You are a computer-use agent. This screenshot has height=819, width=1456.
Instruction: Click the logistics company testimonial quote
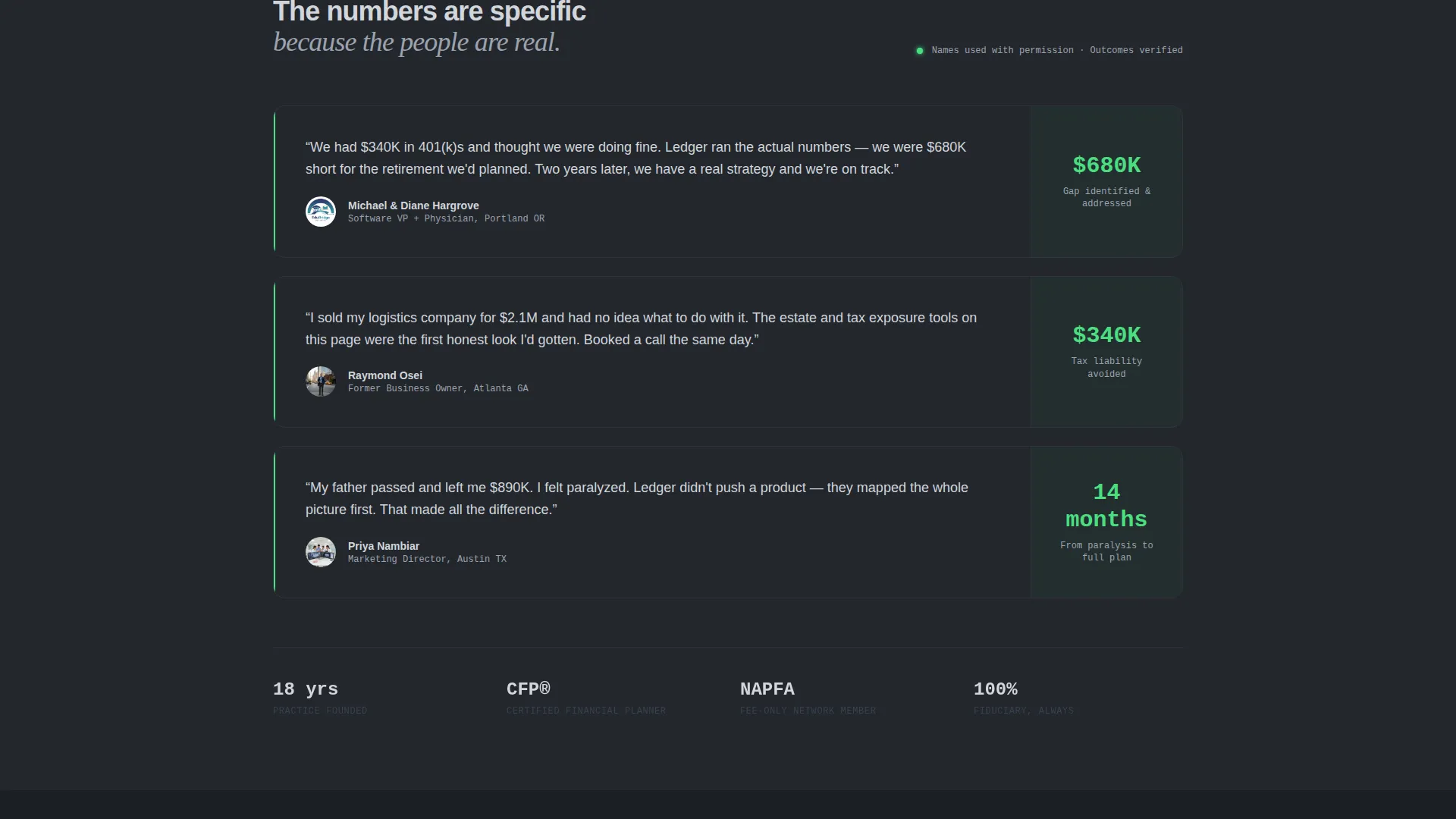tap(641, 328)
